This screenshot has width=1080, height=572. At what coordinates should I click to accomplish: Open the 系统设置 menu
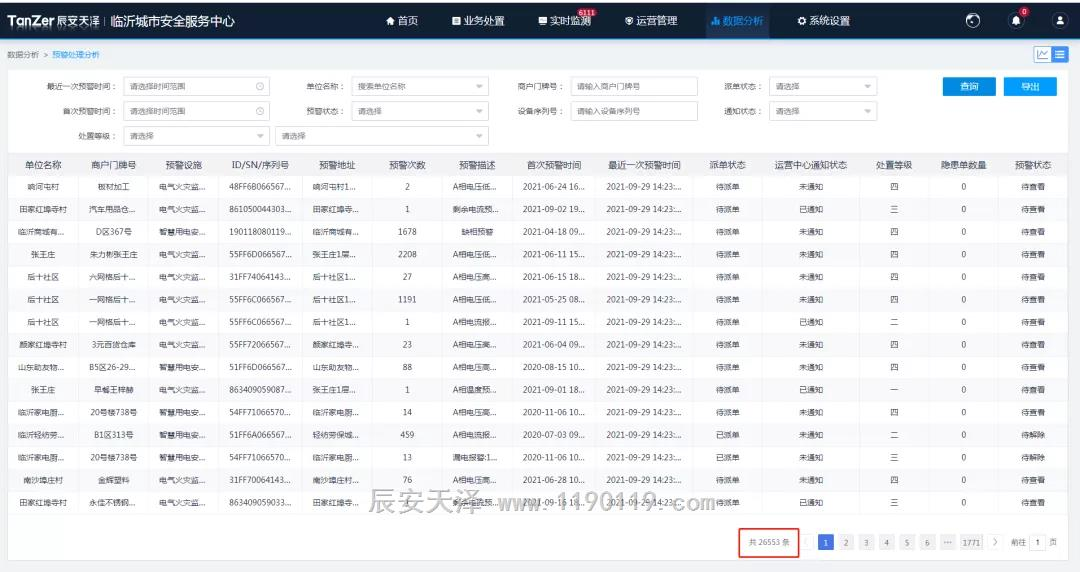(x=823, y=21)
